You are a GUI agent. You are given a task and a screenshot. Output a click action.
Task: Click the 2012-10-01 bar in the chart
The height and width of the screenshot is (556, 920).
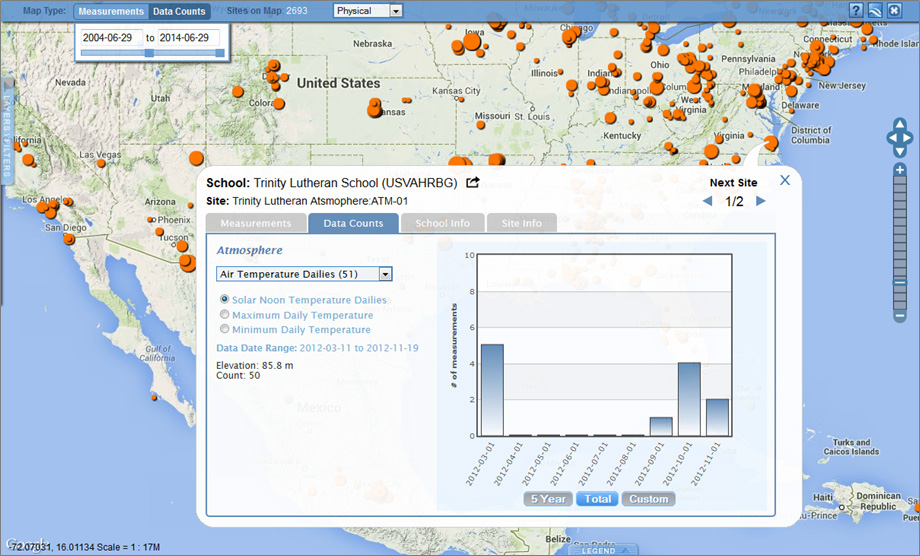pyautogui.click(x=689, y=399)
